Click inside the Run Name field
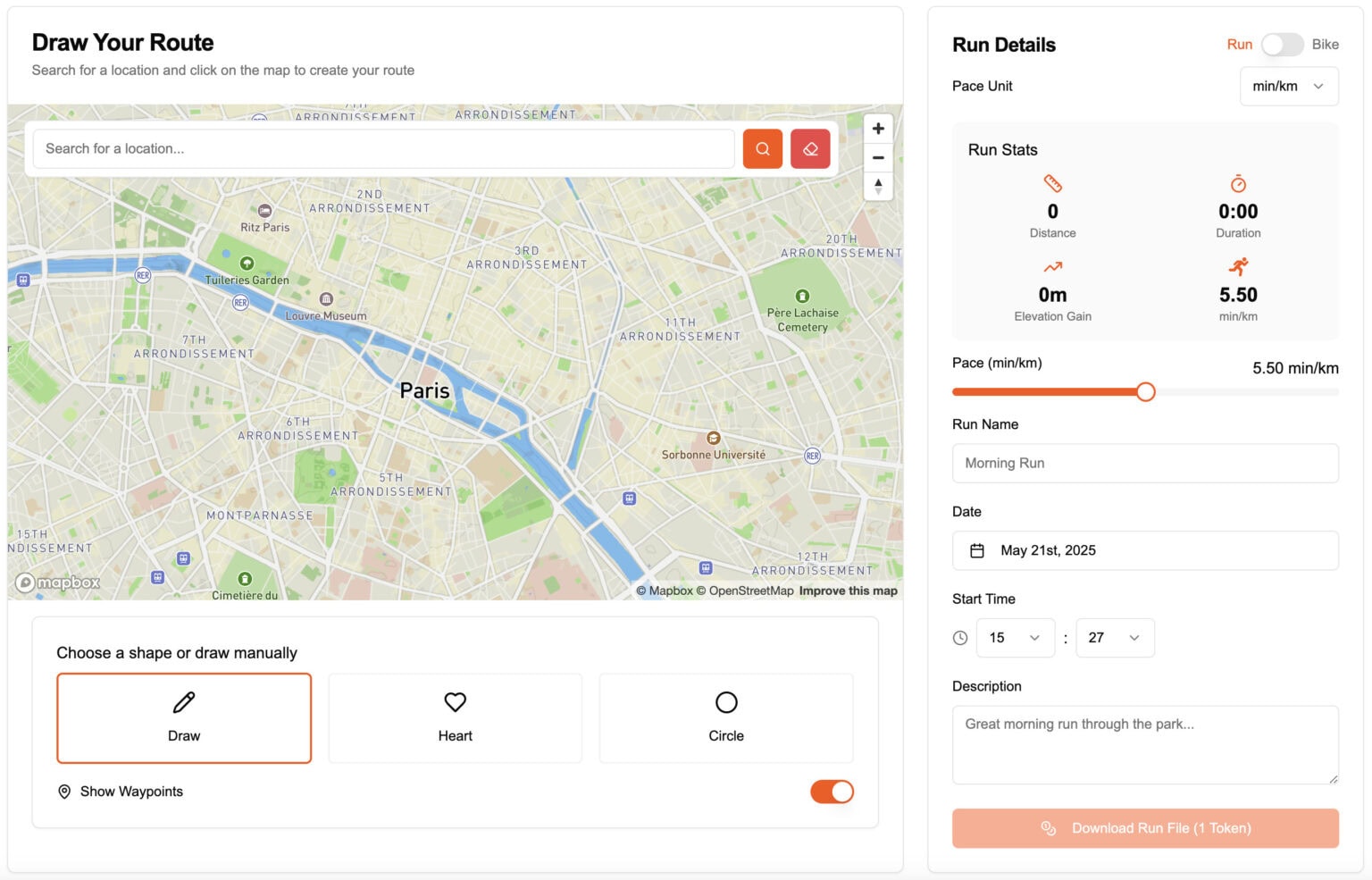This screenshot has width=1372, height=880. tap(1145, 463)
